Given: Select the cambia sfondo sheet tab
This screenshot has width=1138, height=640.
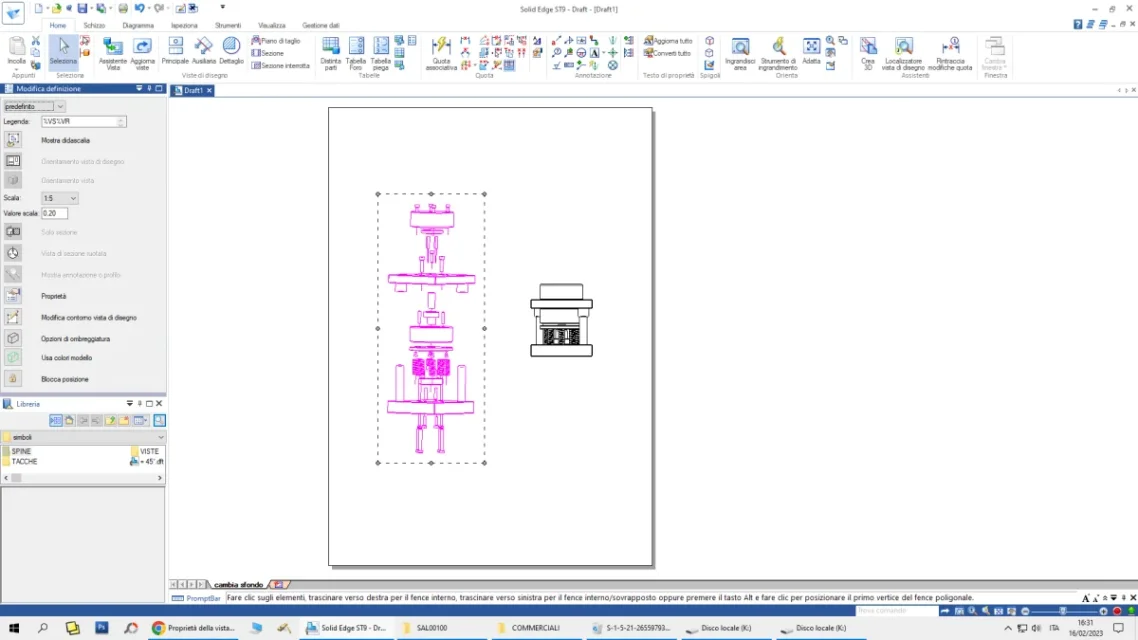Looking at the screenshot, I should 238,585.
